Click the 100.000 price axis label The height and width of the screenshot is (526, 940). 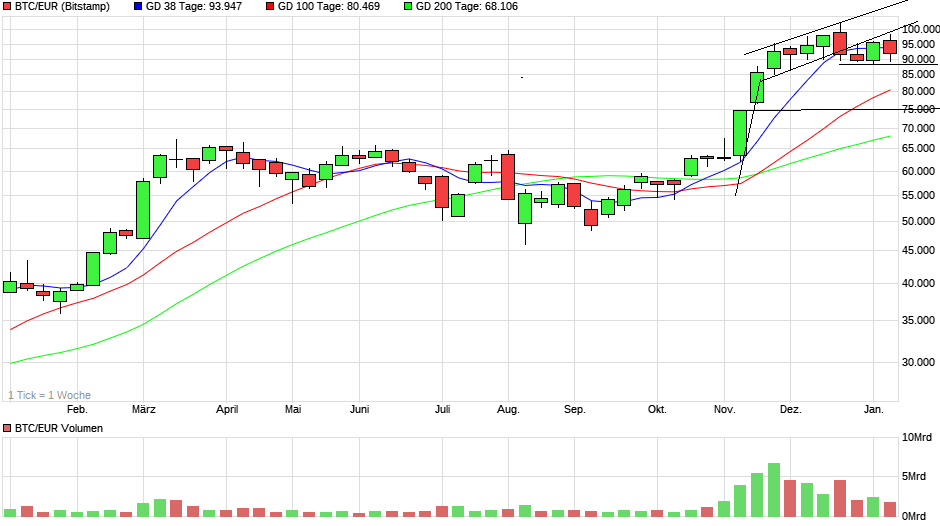tap(921, 29)
